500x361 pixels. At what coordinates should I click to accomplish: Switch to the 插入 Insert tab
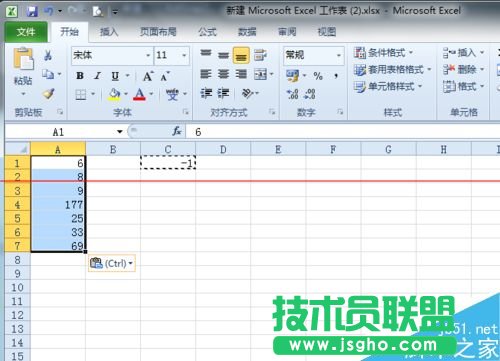109,32
